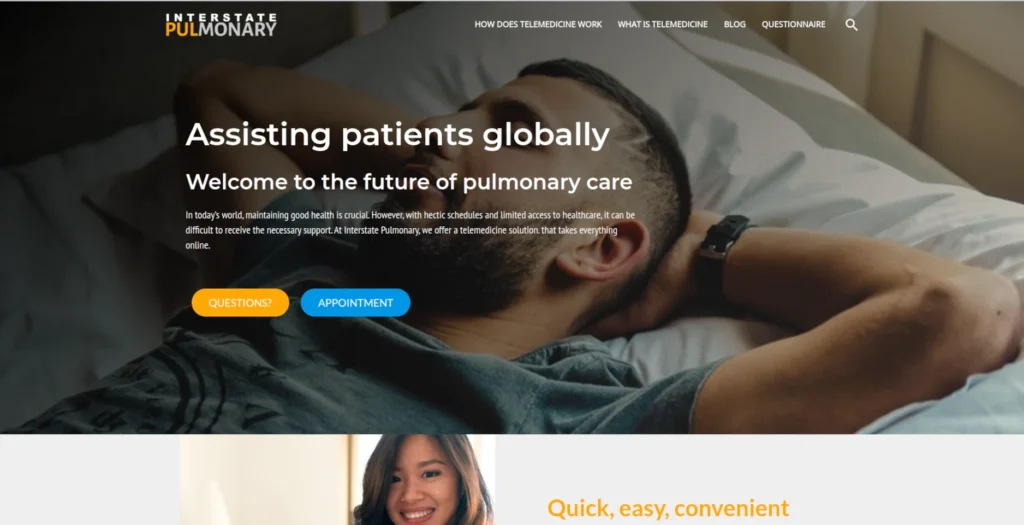
Task: Click the word INTERSTATE in the logo
Action: (221, 17)
